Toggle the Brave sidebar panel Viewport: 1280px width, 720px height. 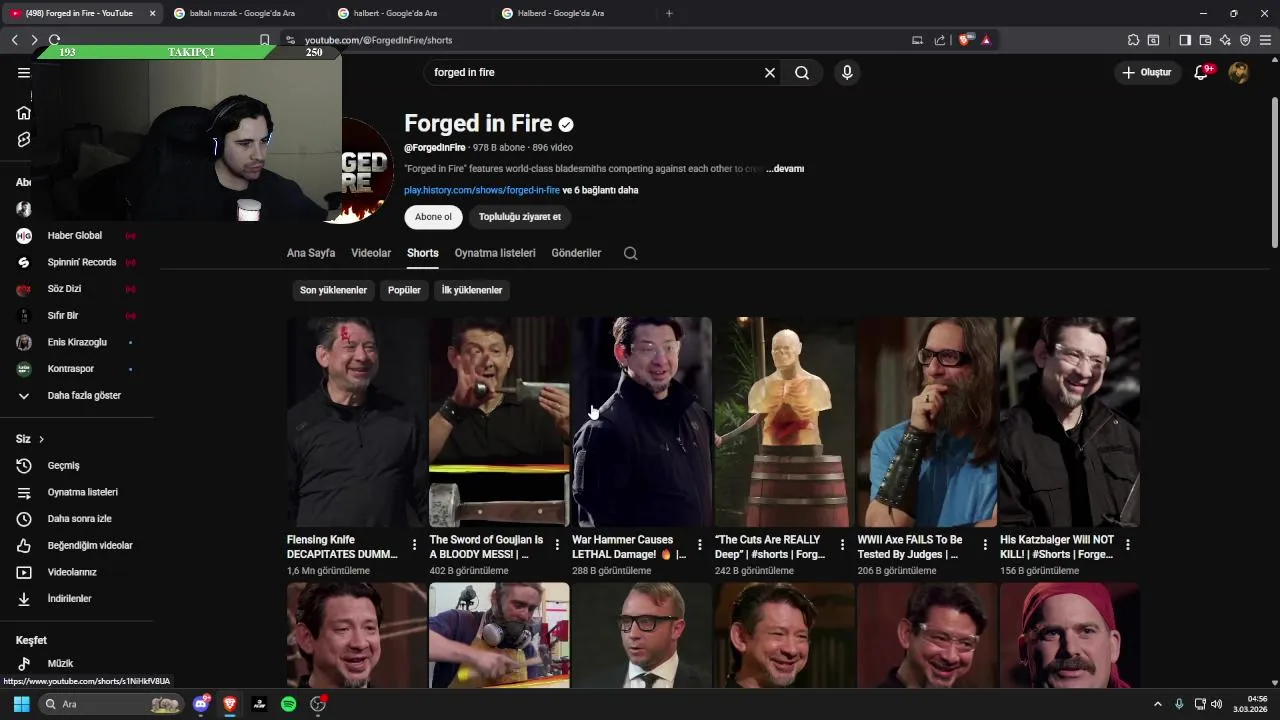1185,40
